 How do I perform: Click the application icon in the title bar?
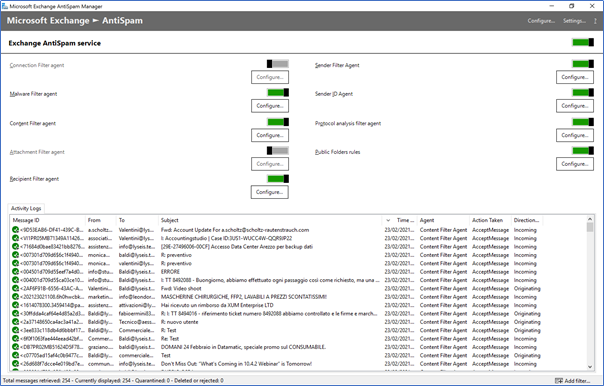point(5,6)
